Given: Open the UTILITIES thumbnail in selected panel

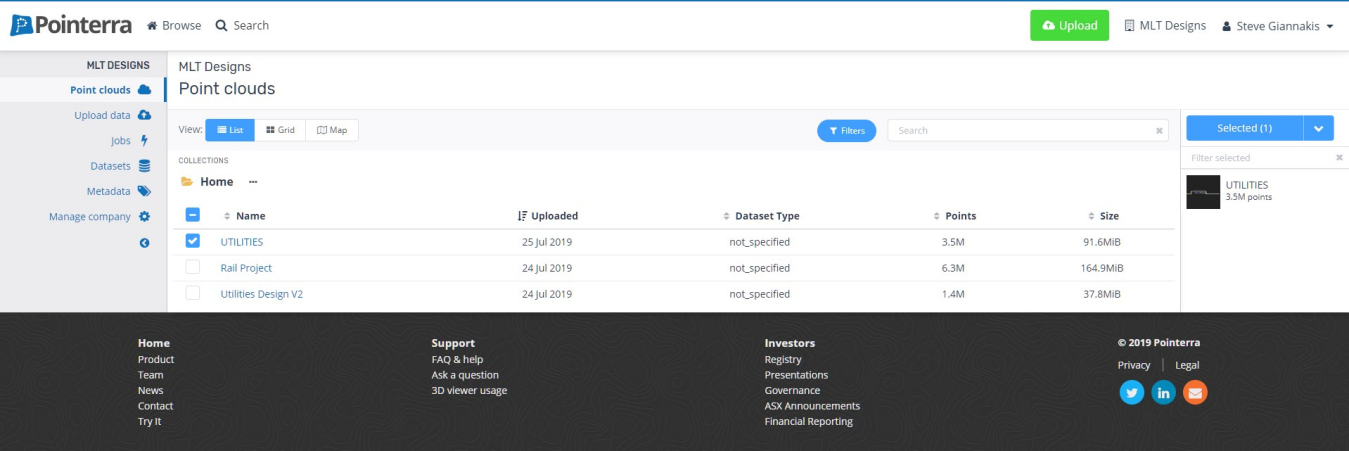Looking at the screenshot, I should [x=1203, y=191].
